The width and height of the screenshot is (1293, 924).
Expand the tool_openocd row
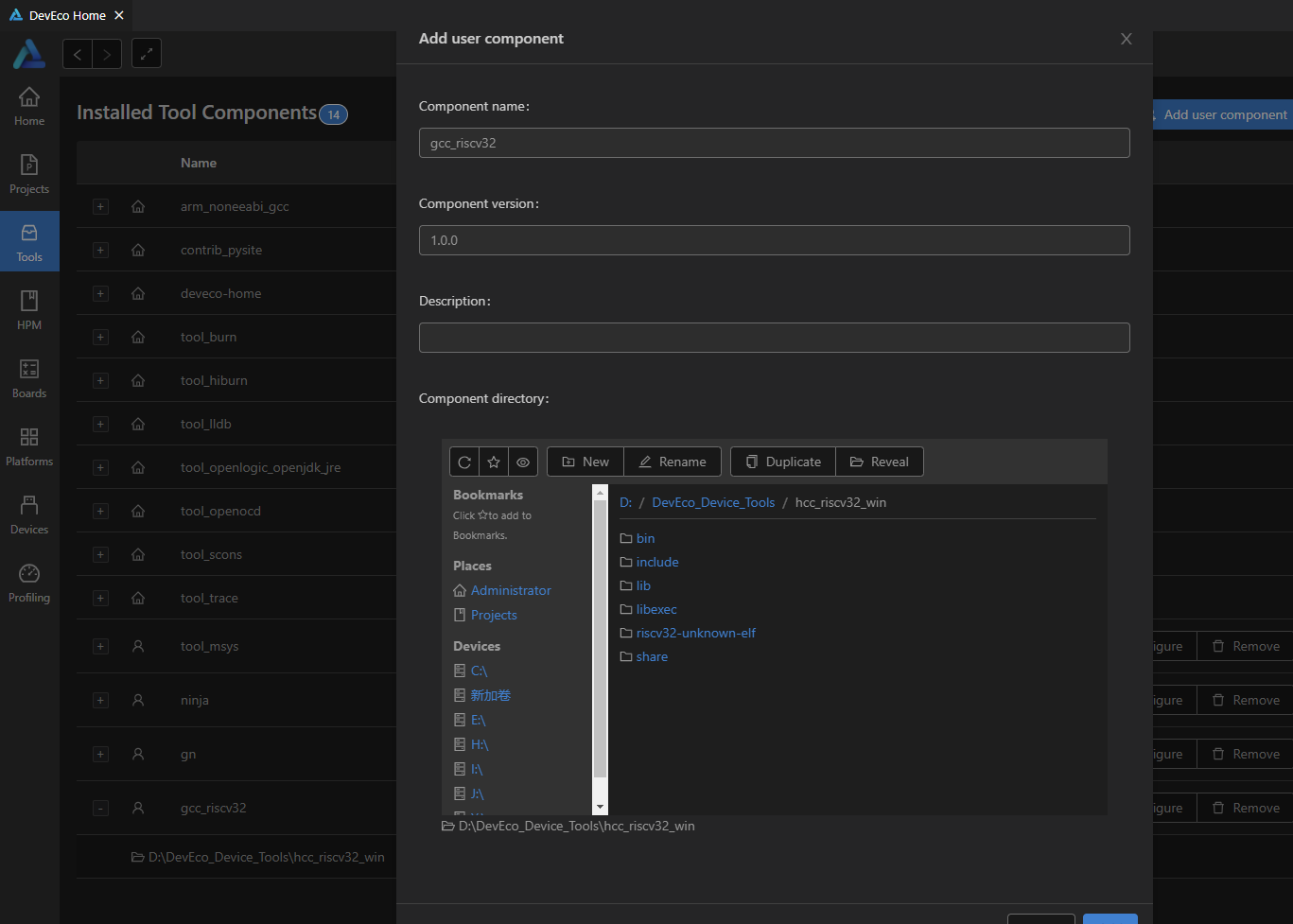click(100, 511)
